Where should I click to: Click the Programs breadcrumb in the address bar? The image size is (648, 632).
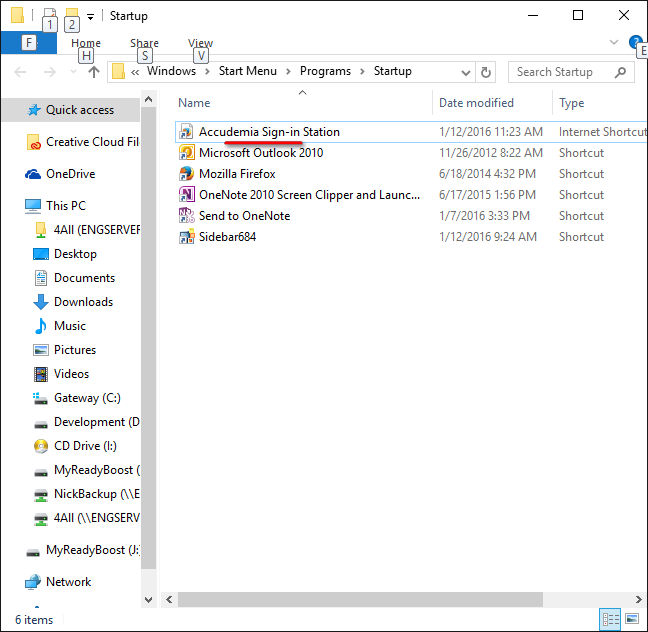(x=325, y=72)
